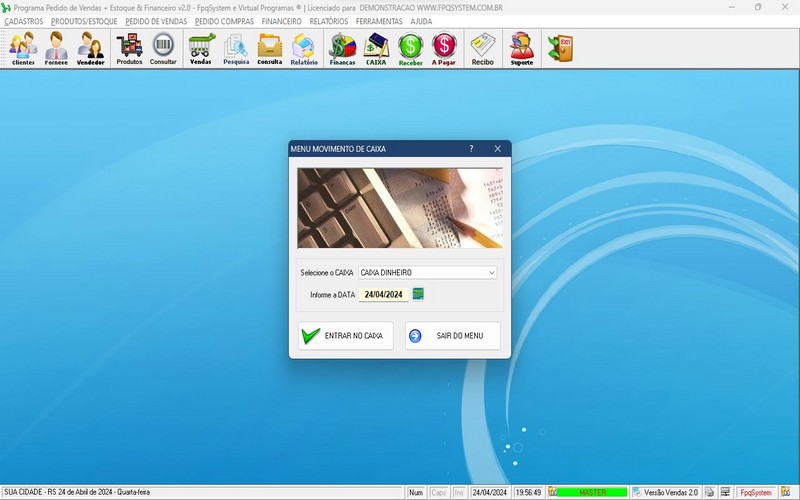This screenshot has height=500, width=800.
Task: Click the A Pagar red dollar icon
Action: (444, 48)
